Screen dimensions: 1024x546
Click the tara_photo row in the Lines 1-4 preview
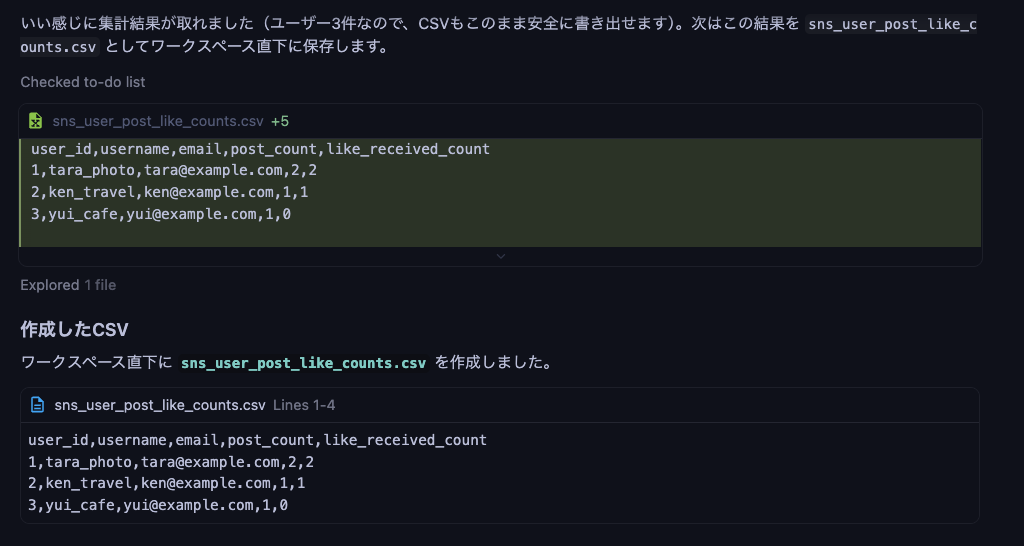coord(171,462)
